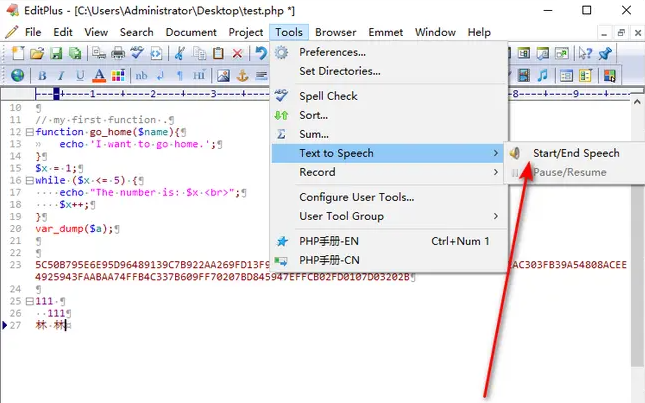Click the globe Browser icon
This screenshot has width=645, height=403.
point(17,75)
